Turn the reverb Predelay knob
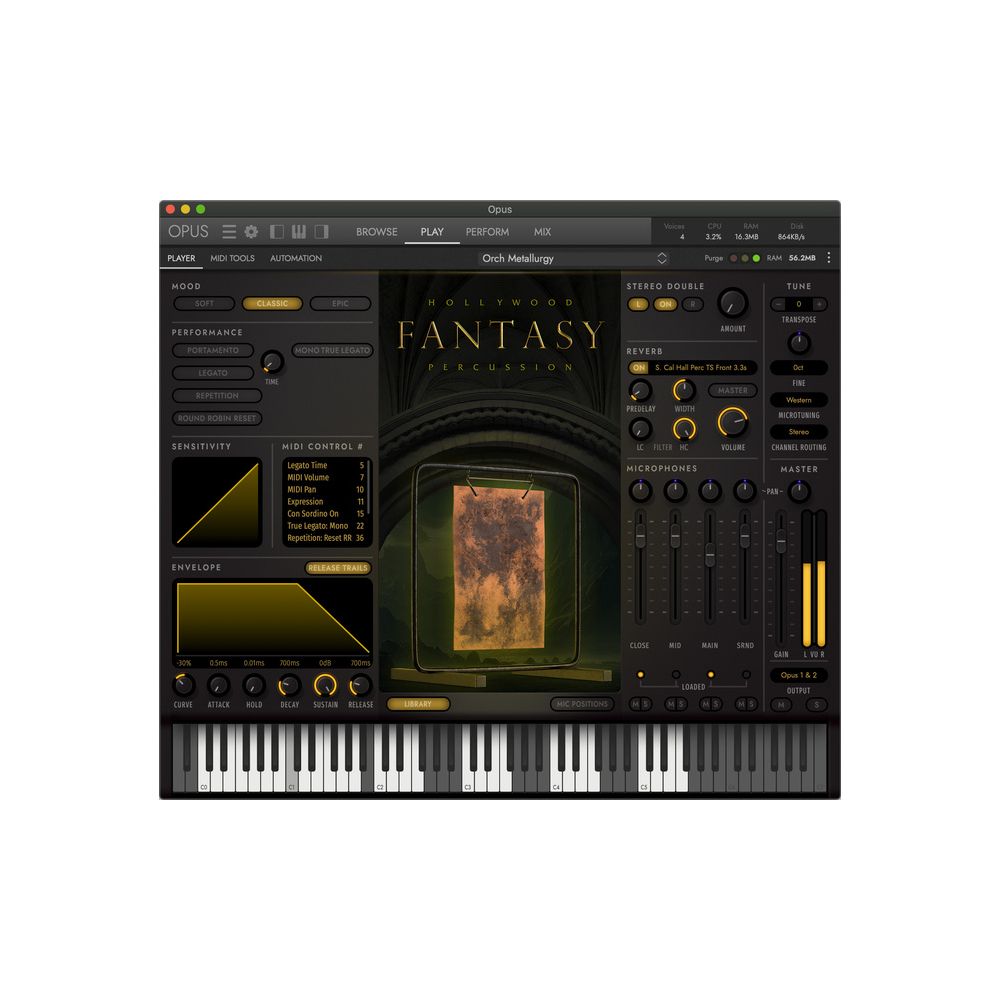 point(640,391)
